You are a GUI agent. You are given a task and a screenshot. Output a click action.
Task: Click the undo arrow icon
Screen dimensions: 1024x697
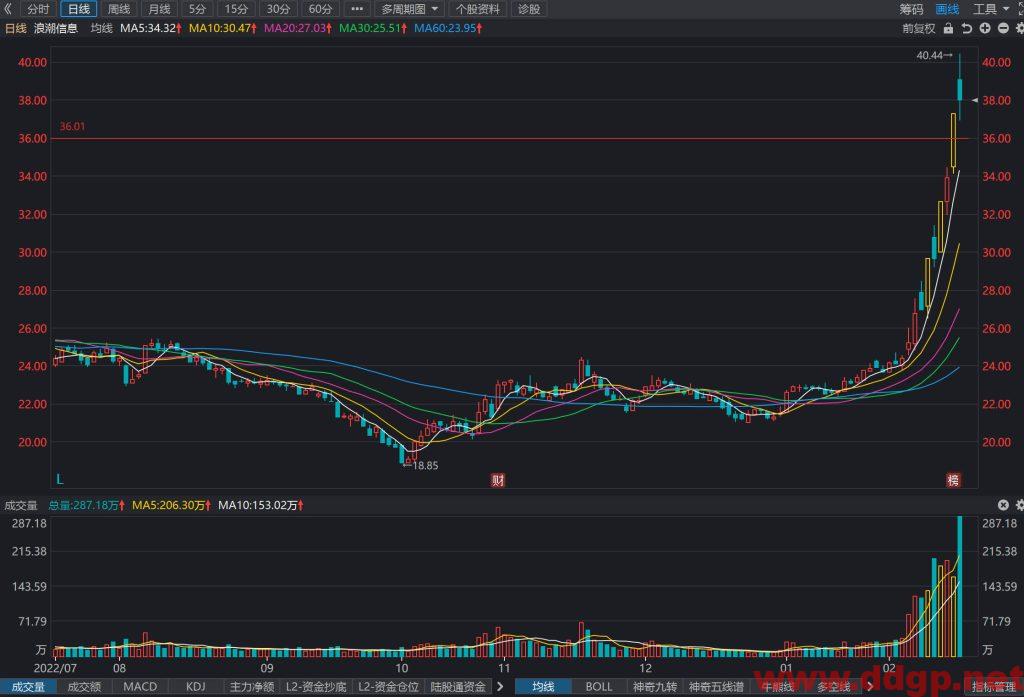(x=967, y=29)
